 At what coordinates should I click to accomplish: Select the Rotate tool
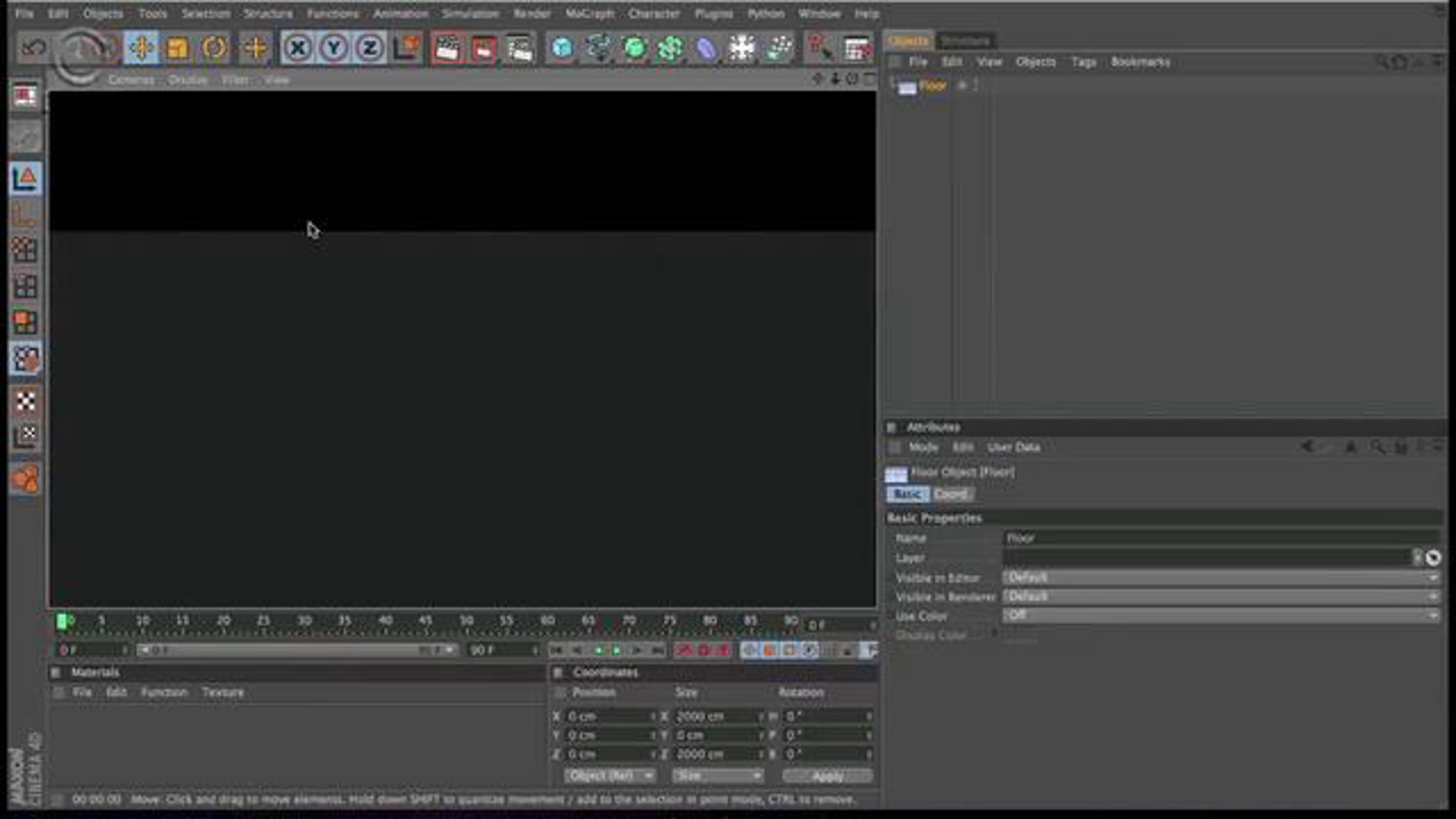(214, 47)
